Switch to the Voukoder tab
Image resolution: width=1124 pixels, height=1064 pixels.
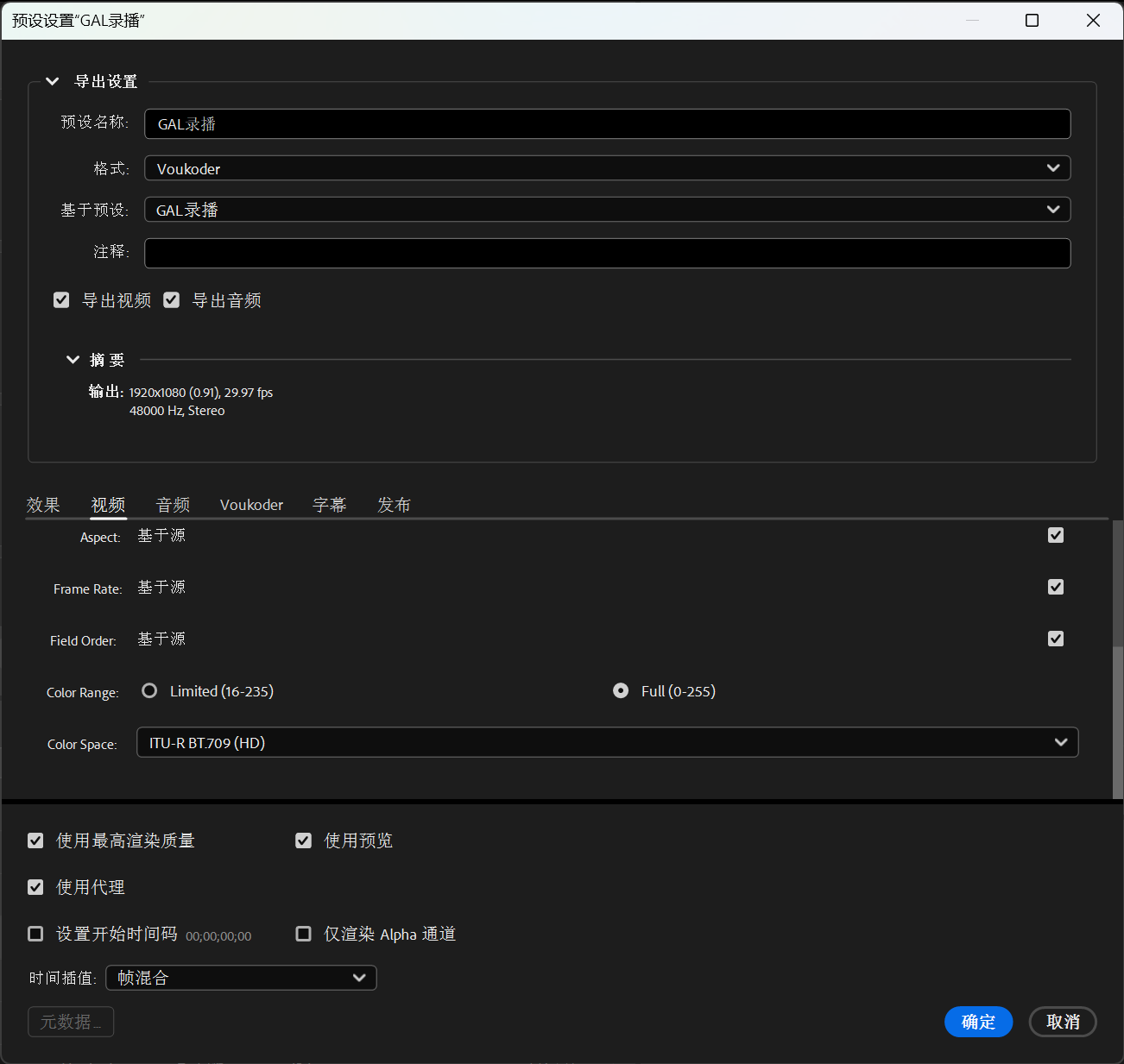251,505
